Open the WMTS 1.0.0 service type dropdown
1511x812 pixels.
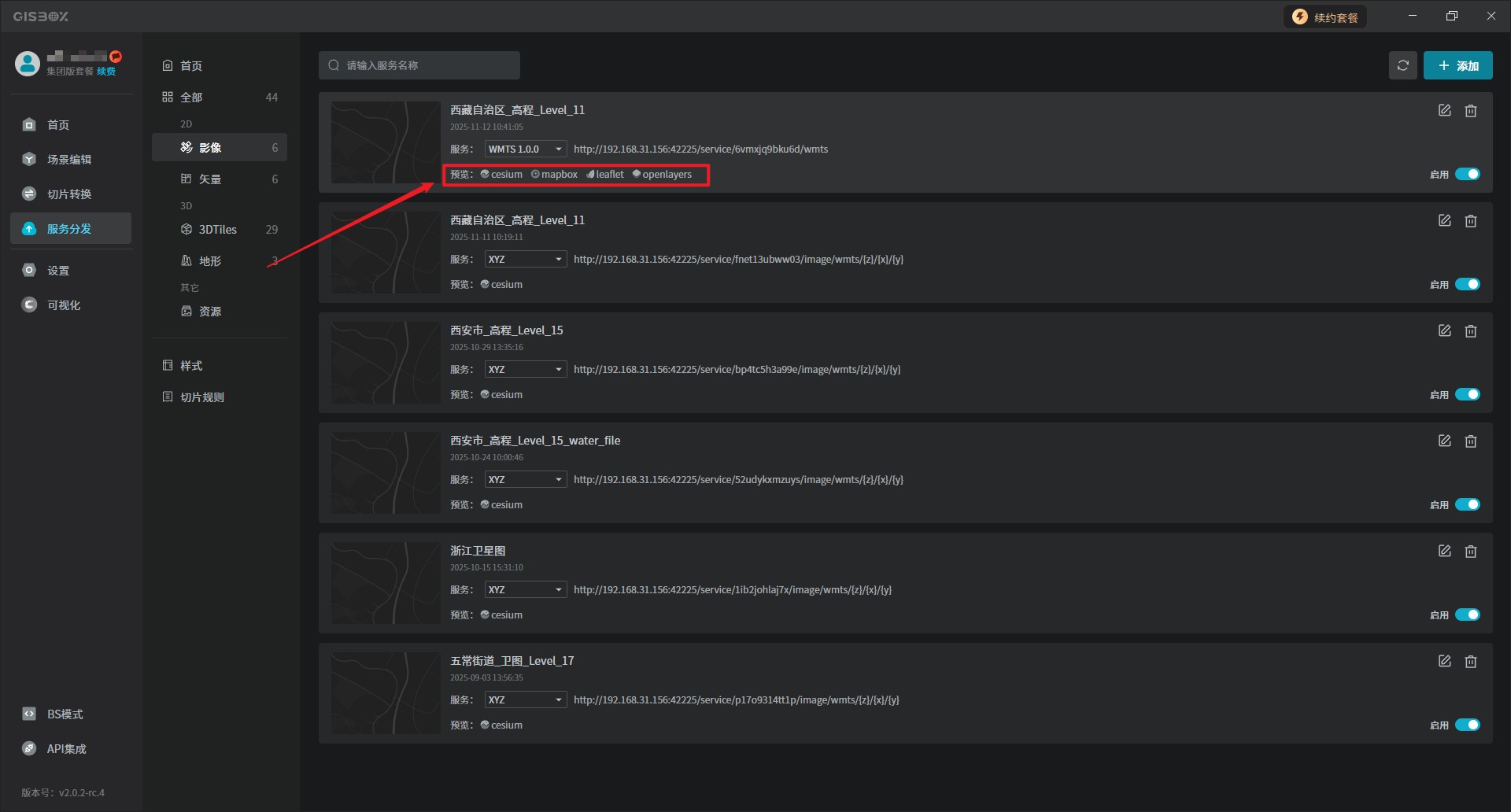pos(525,149)
